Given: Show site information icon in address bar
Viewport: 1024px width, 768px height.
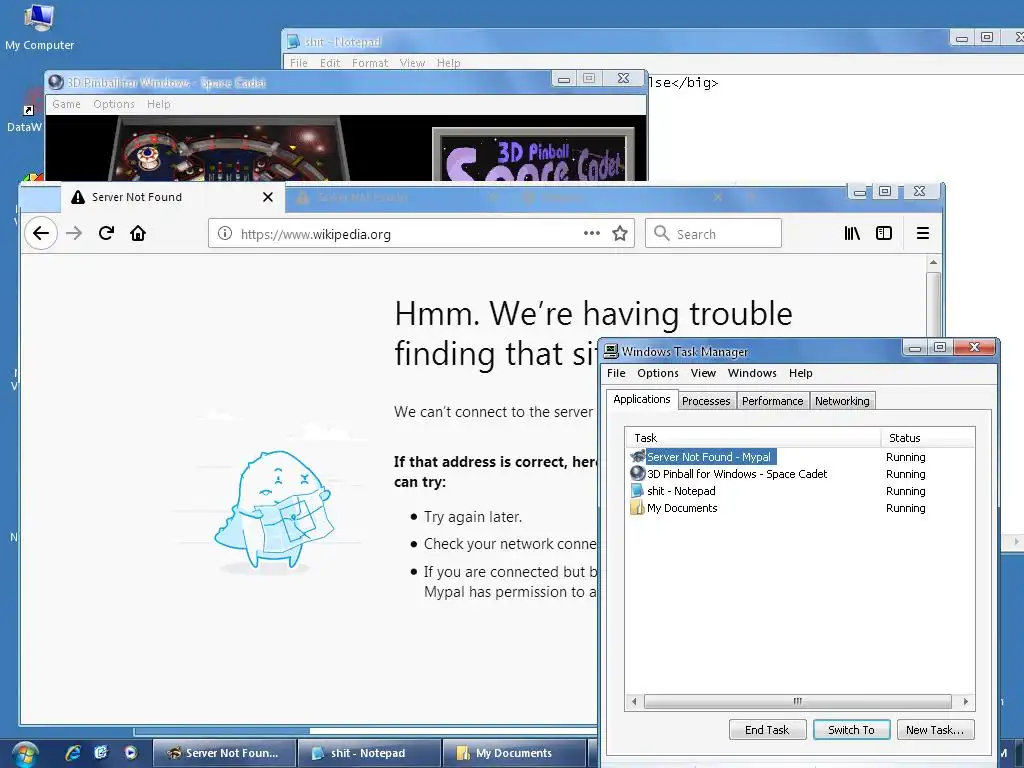Looking at the screenshot, I should (x=225, y=233).
